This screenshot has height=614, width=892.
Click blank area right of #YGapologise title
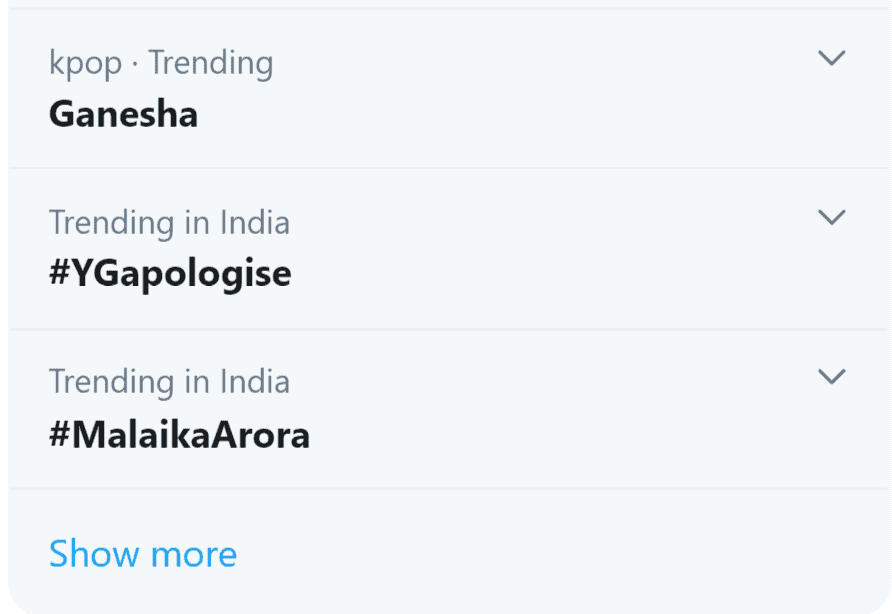click(550, 273)
